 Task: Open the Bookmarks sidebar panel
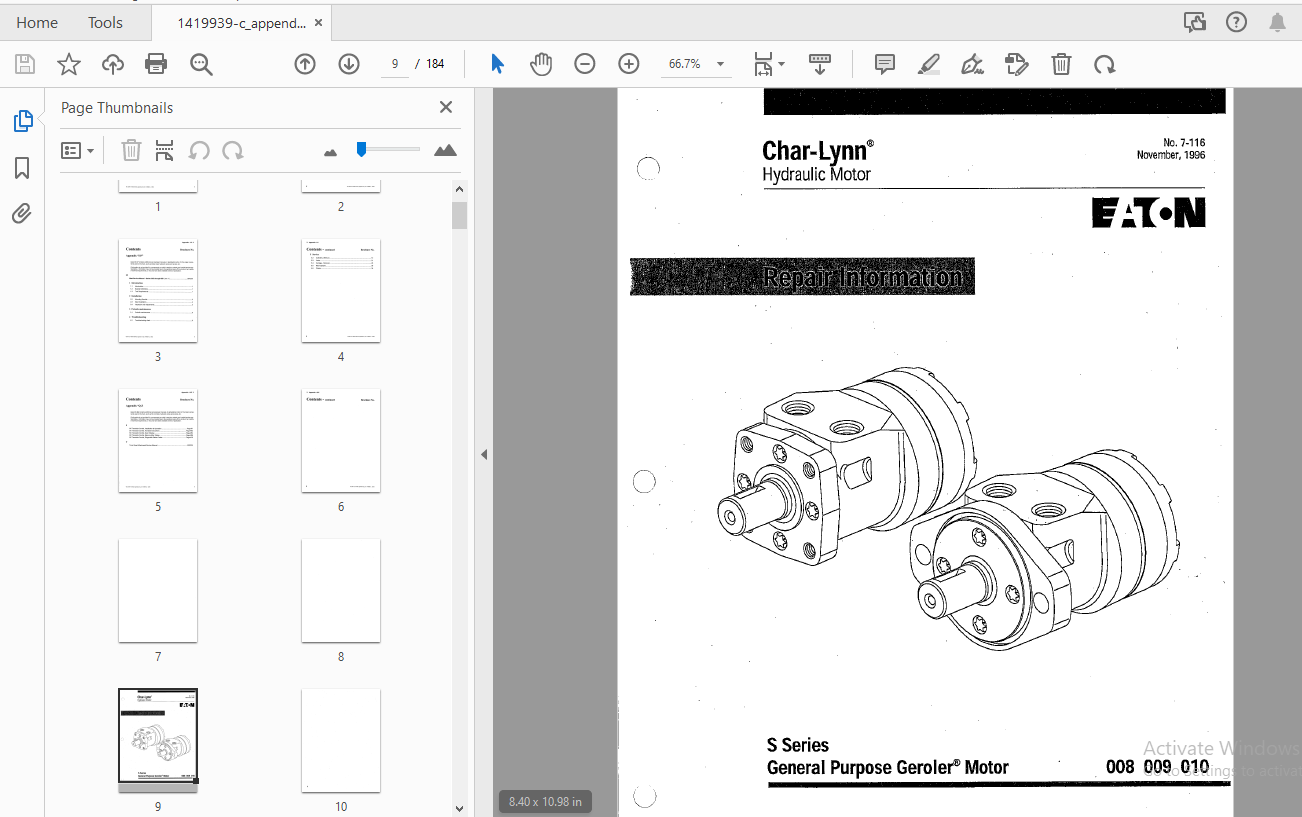(22, 168)
